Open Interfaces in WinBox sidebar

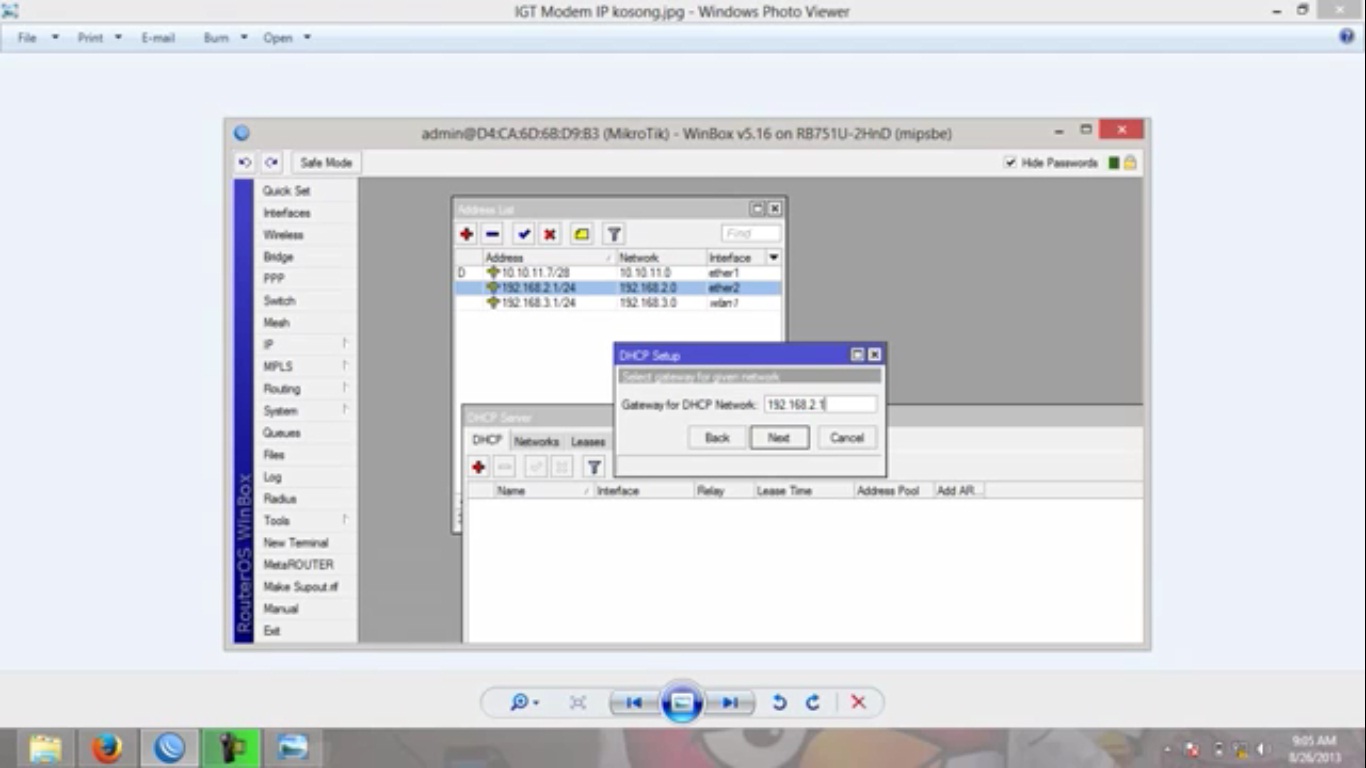click(306, 212)
